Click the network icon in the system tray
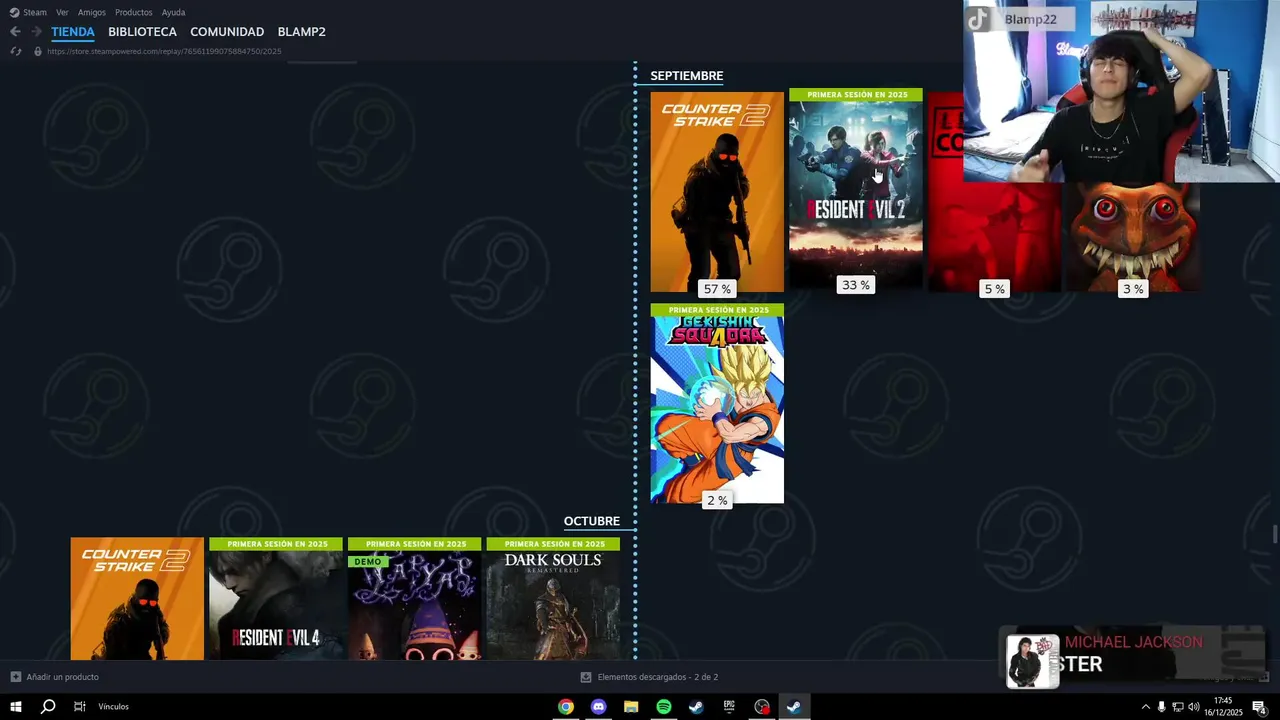The image size is (1280, 720). [x=1177, y=707]
